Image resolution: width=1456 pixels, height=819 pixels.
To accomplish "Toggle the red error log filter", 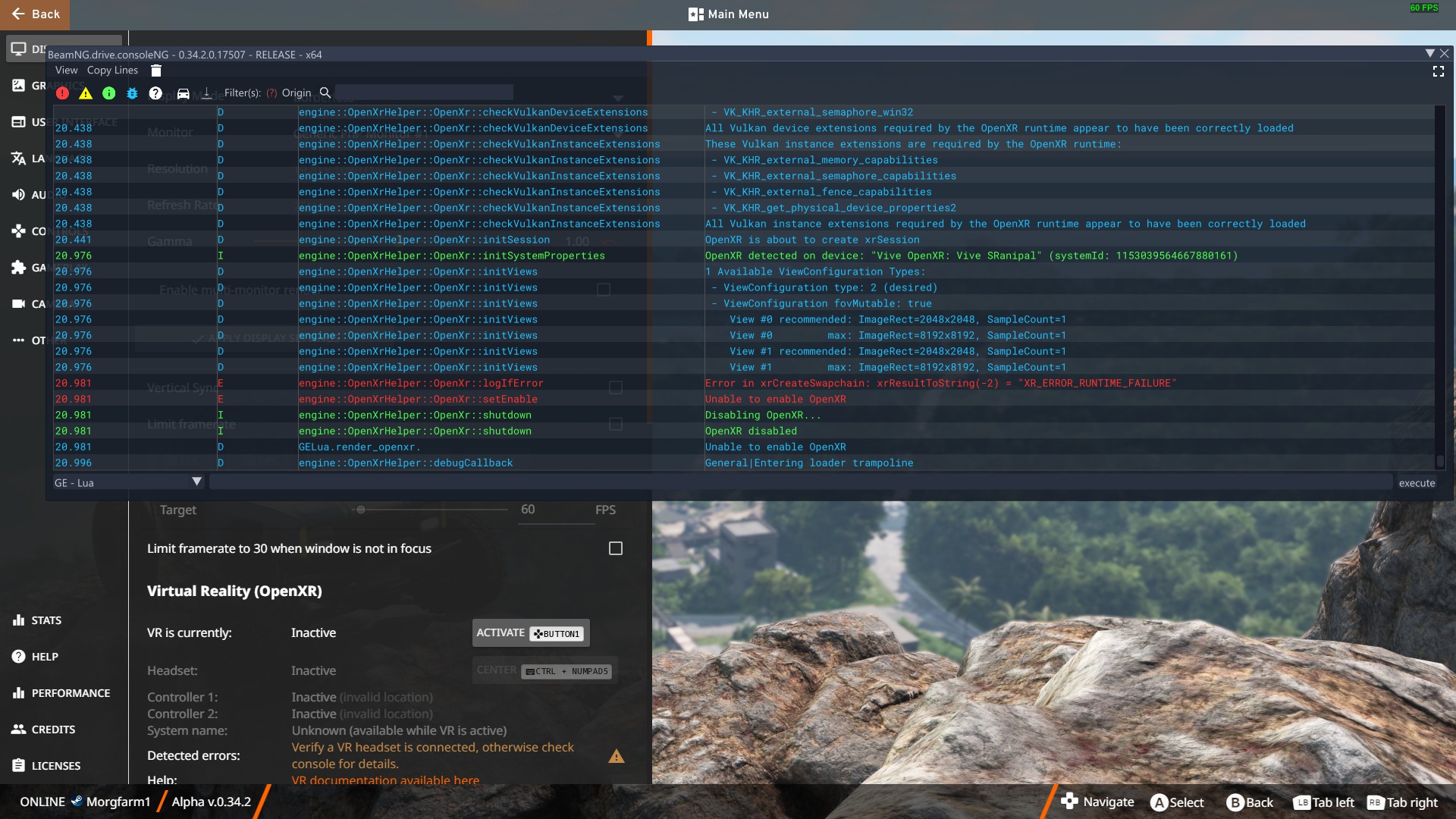I will tap(62, 93).
